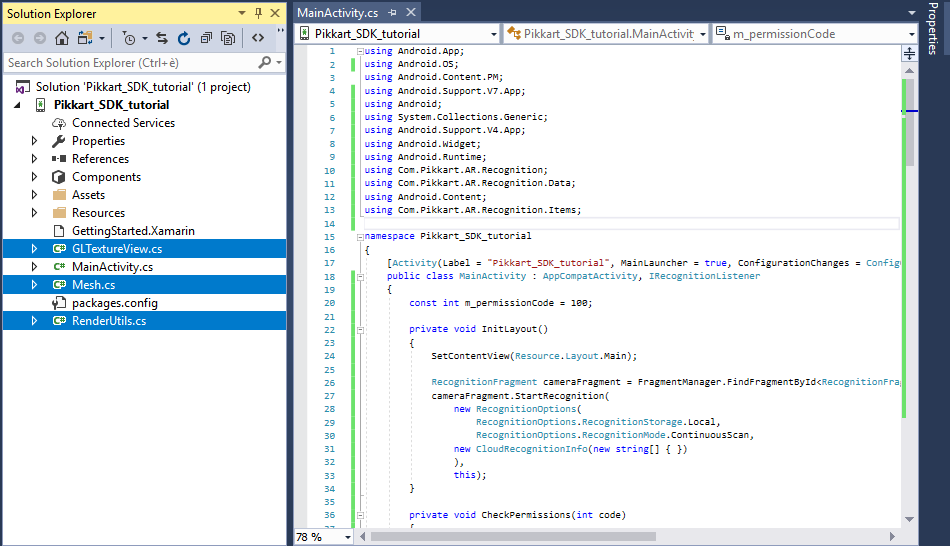Expand the Components node

pos(35,177)
